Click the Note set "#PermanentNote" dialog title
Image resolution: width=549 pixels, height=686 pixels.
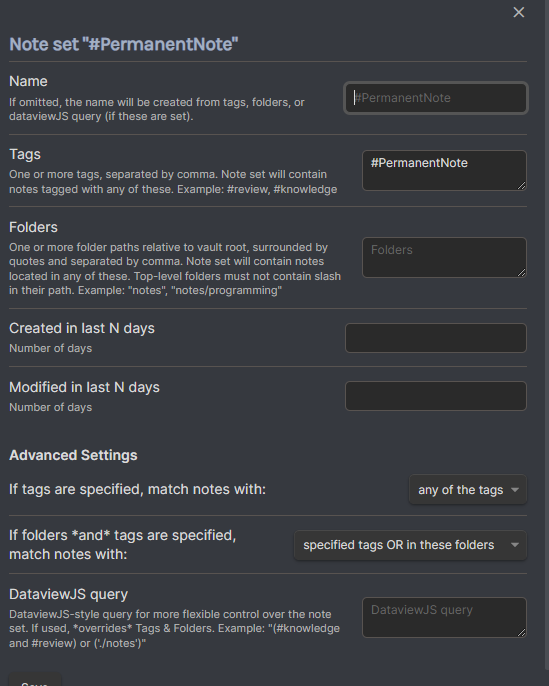tap(124, 44)
